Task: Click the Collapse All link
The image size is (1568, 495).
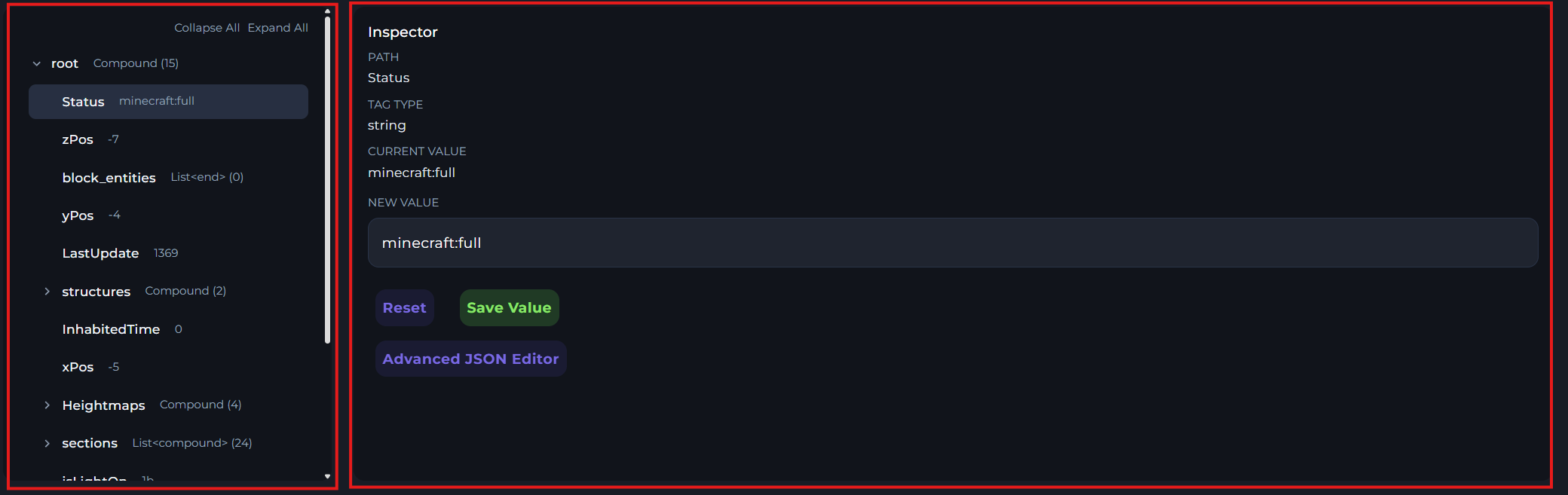Action: coord(207,28)
